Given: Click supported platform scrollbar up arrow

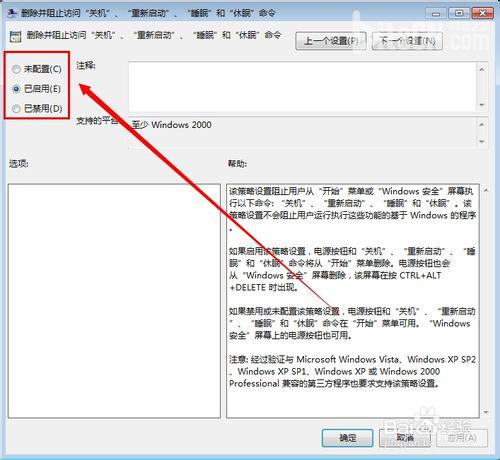Looking at the screenshot, I should [x=482, y=124].
